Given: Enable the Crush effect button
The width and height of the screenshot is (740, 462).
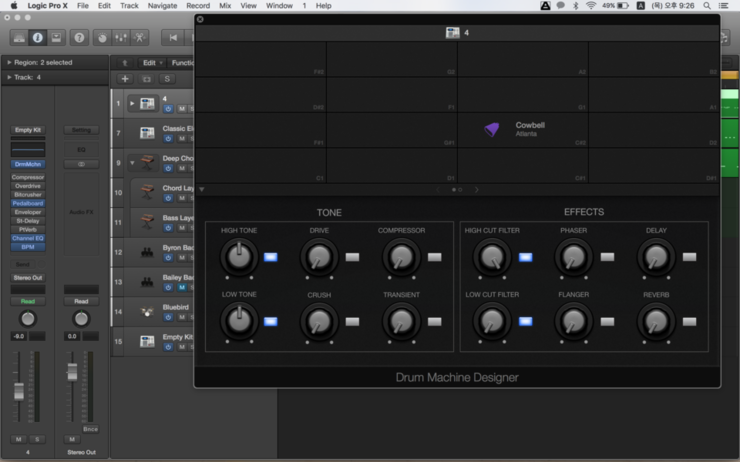Looking at the screenshot, I should pyautogui.click(x=353, y=321).
